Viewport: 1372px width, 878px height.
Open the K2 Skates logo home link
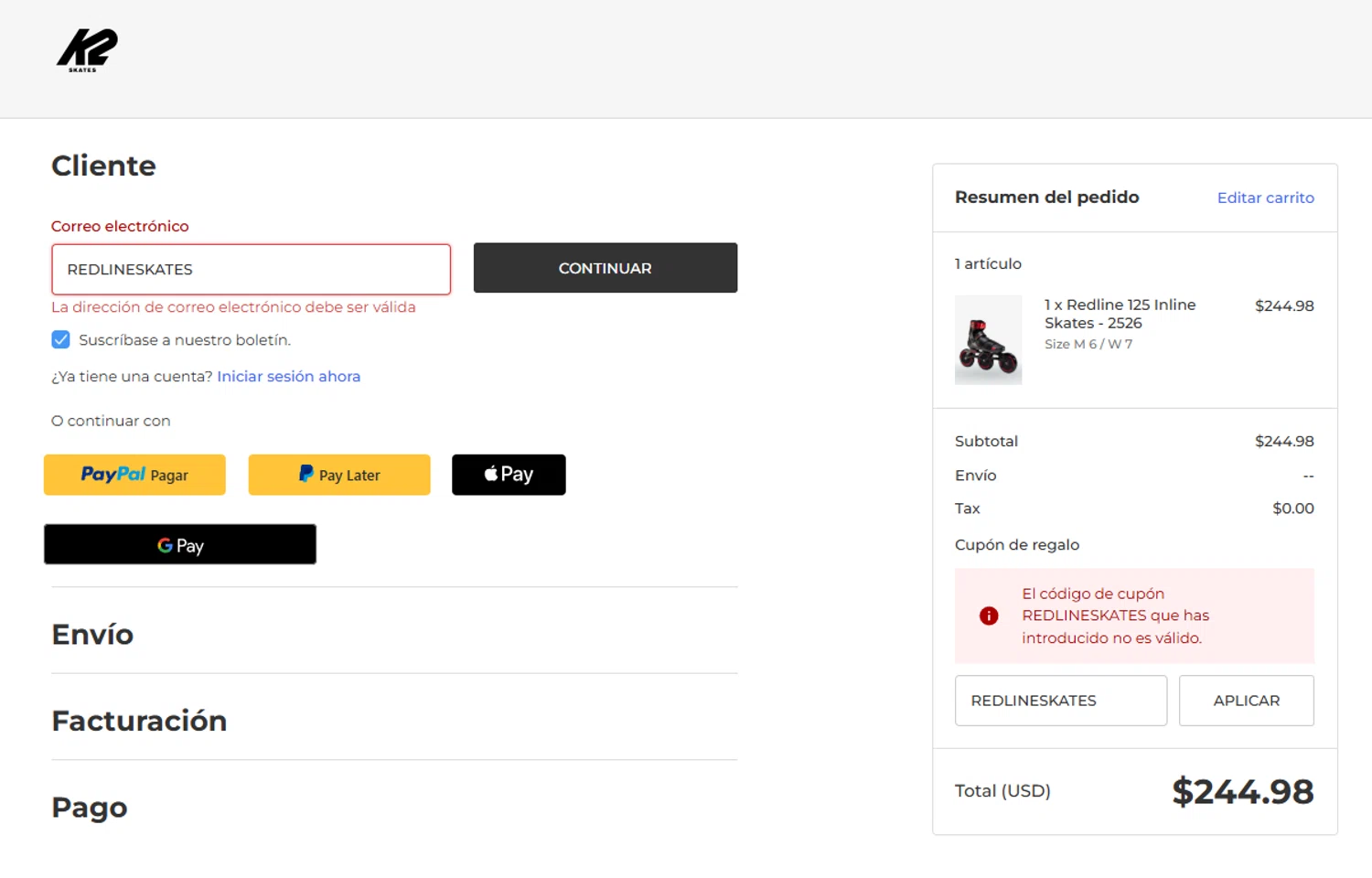(x=87, y=50)
